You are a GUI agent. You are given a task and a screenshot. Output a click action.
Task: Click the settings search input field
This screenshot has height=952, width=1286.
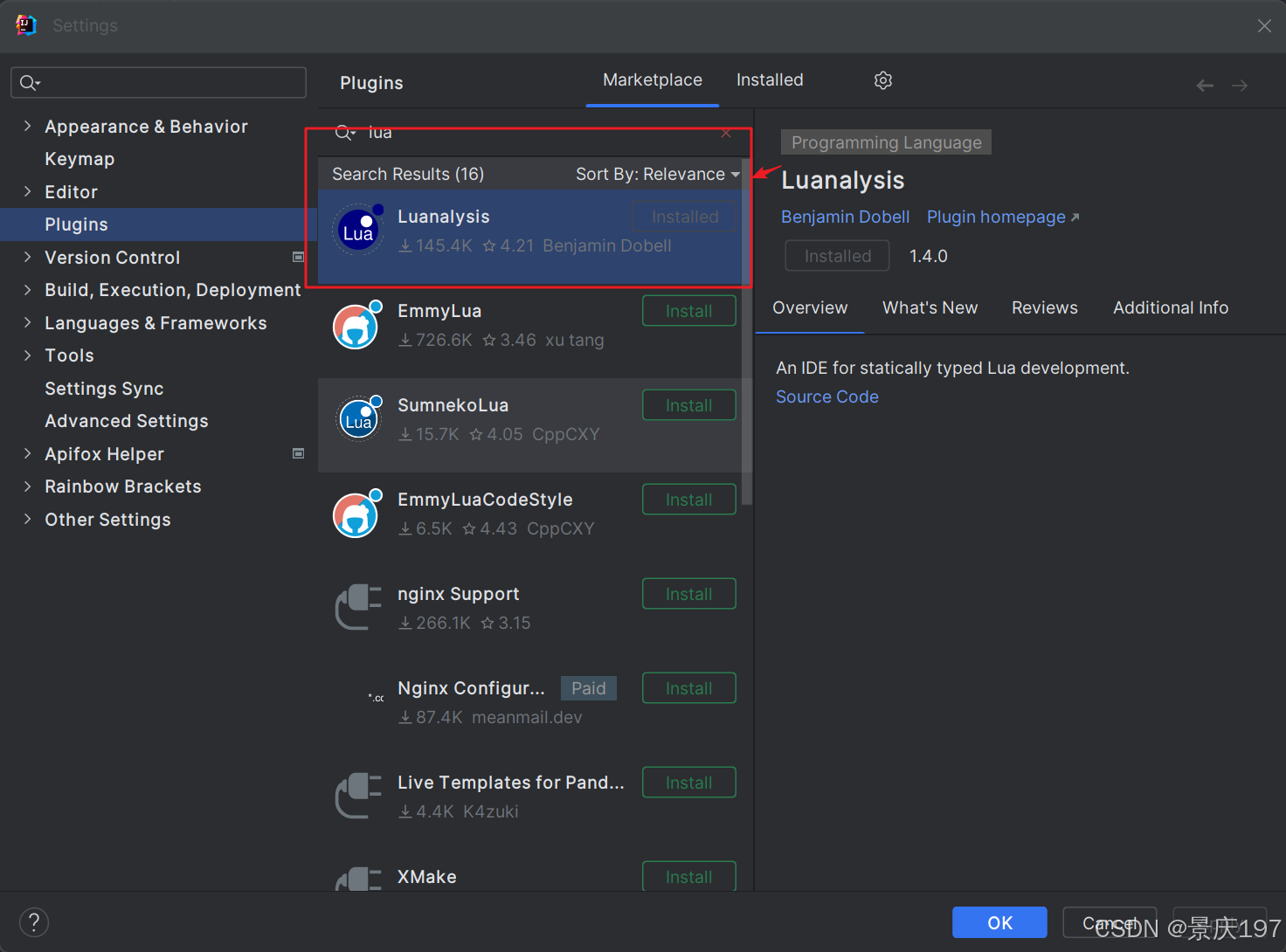[158, 83]
